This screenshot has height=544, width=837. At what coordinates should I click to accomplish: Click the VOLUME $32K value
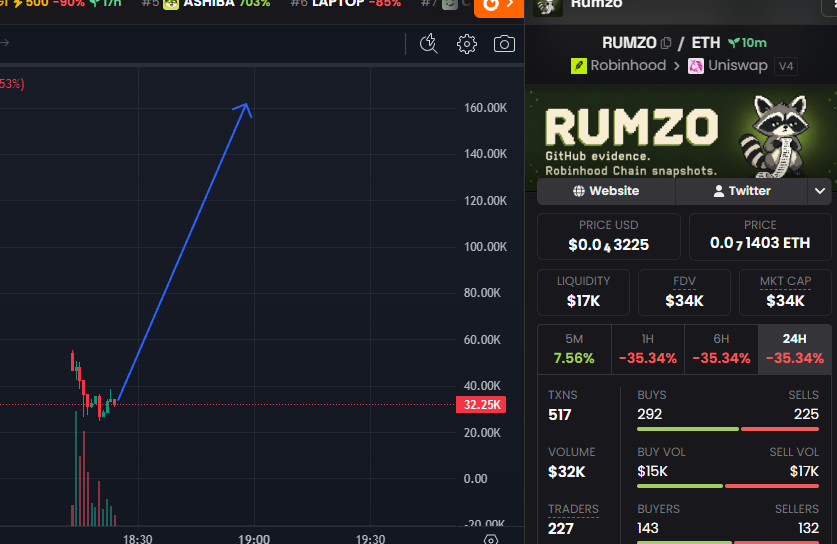pyautogui.click(x=566, y=472)
